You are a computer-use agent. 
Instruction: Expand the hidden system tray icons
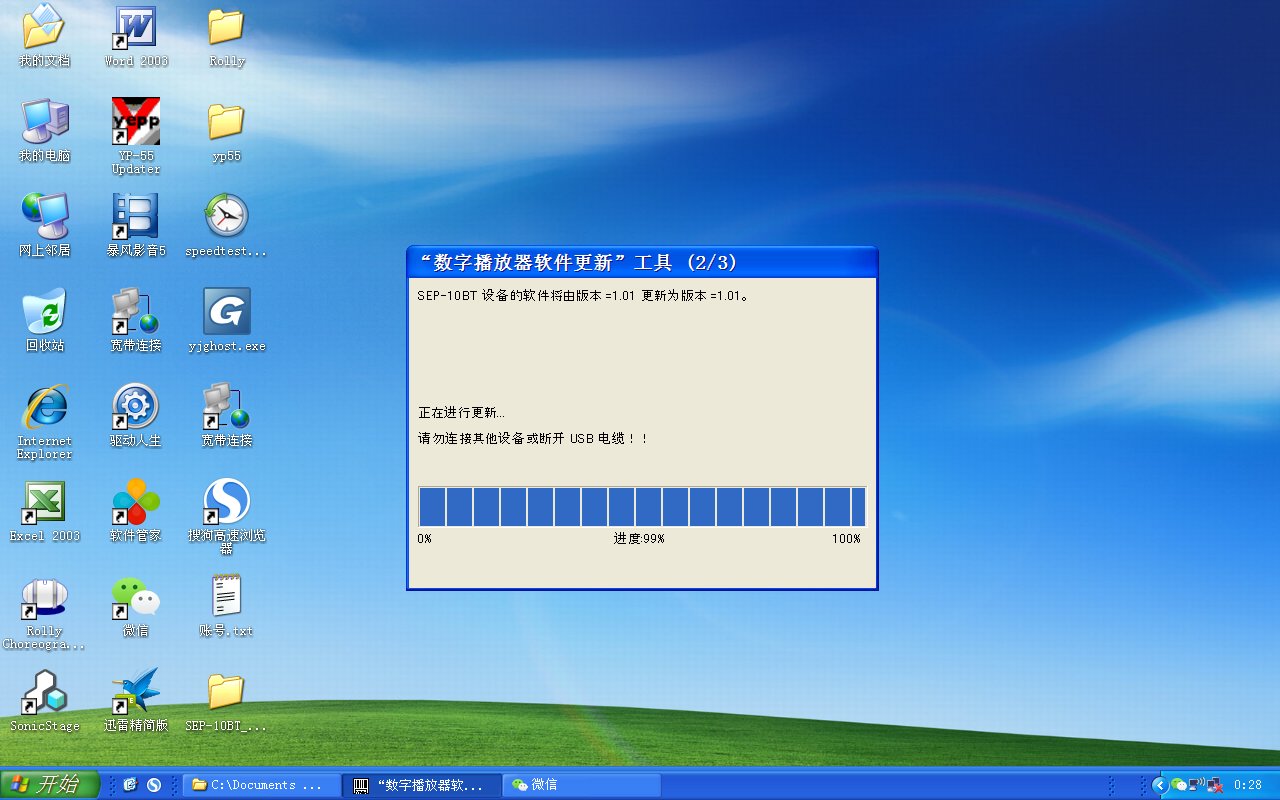click(x=1160, y=785)
